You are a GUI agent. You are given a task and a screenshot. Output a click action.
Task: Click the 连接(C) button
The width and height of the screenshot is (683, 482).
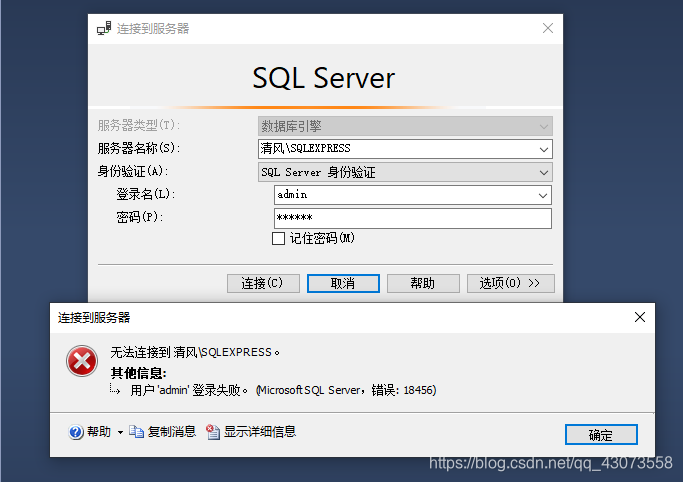pos(263,283)
